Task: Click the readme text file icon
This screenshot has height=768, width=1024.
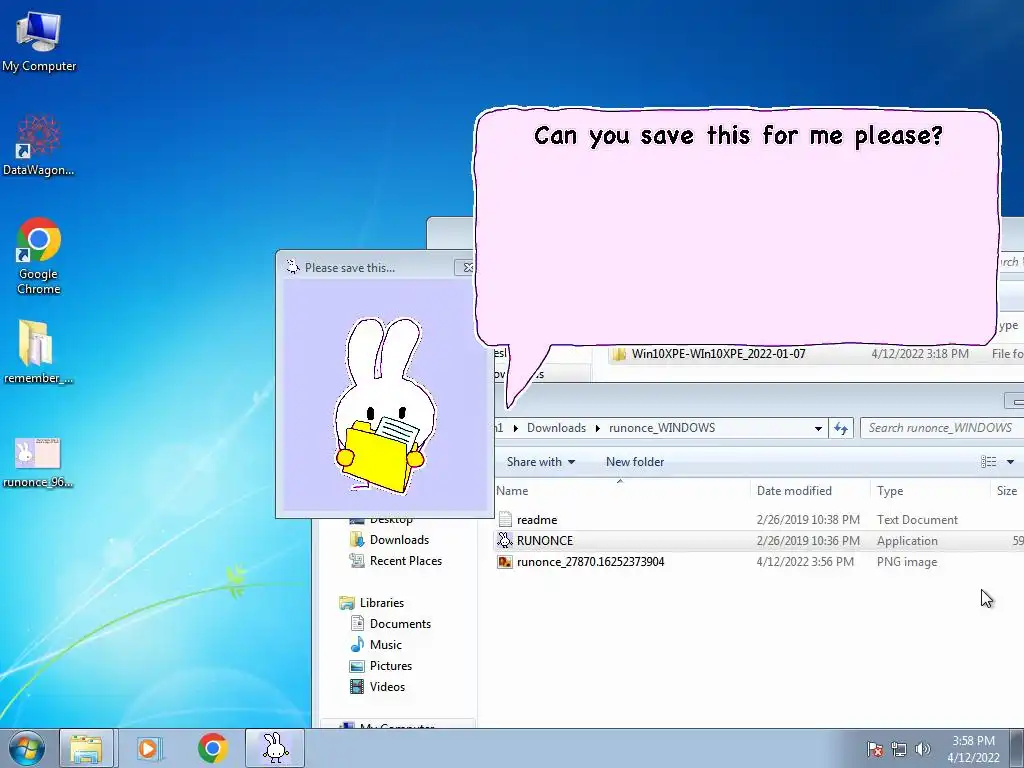Action: click(505, 519)
